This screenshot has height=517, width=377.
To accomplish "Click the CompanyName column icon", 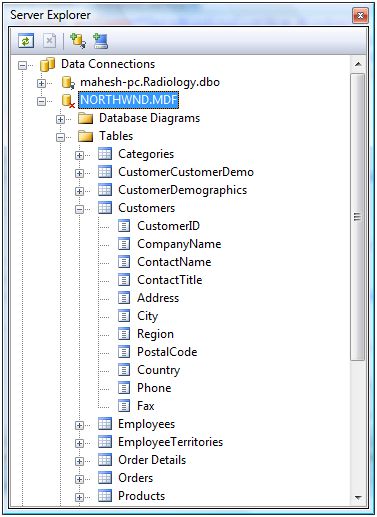I will click(x=124, y=244).
